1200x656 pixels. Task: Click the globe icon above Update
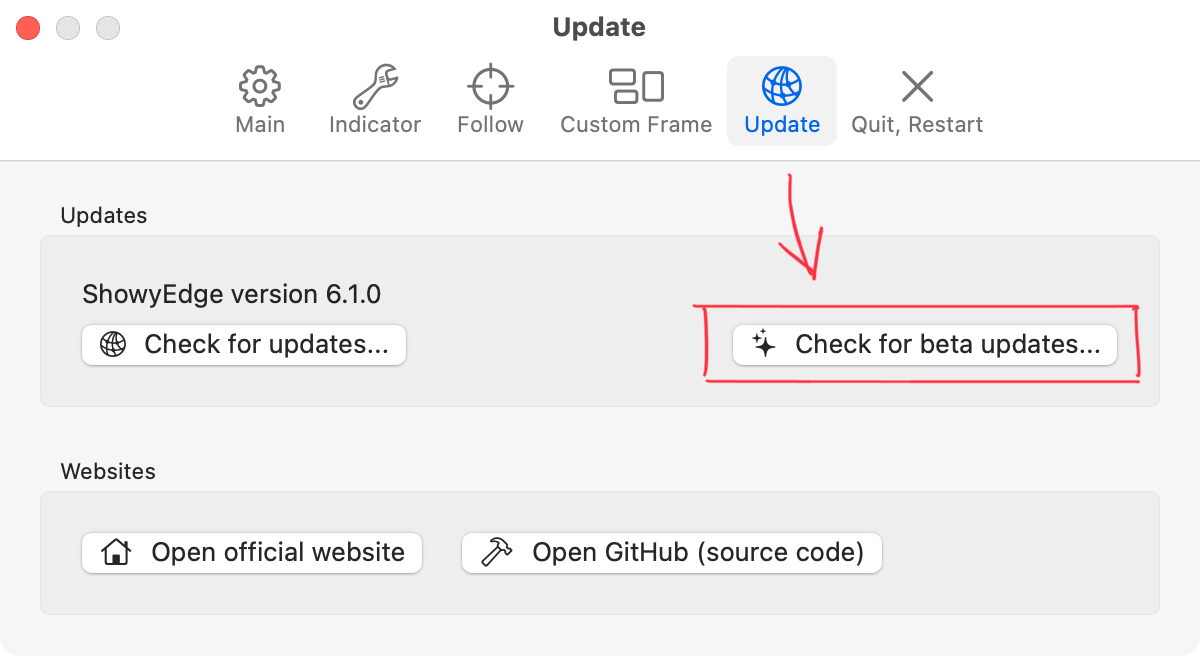(x=782, y=86)
